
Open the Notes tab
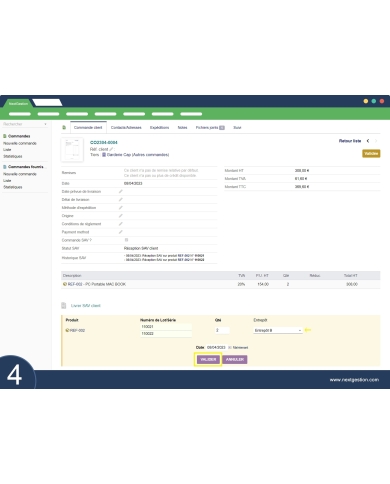click(182, 127)
